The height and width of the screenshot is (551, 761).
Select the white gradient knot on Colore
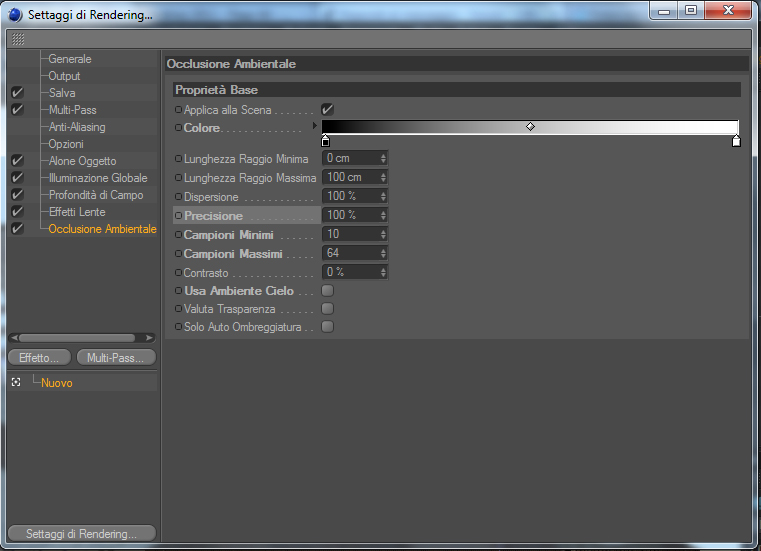(x=736, y=141)
